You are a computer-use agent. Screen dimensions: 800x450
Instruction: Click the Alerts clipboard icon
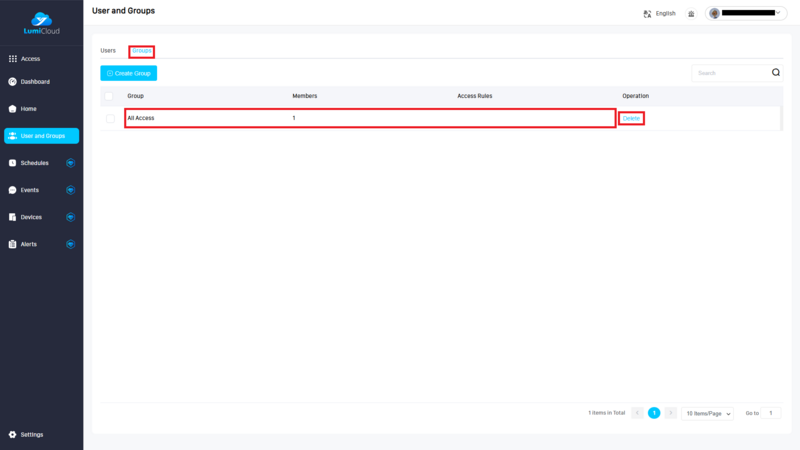click(x=12, y=244)
